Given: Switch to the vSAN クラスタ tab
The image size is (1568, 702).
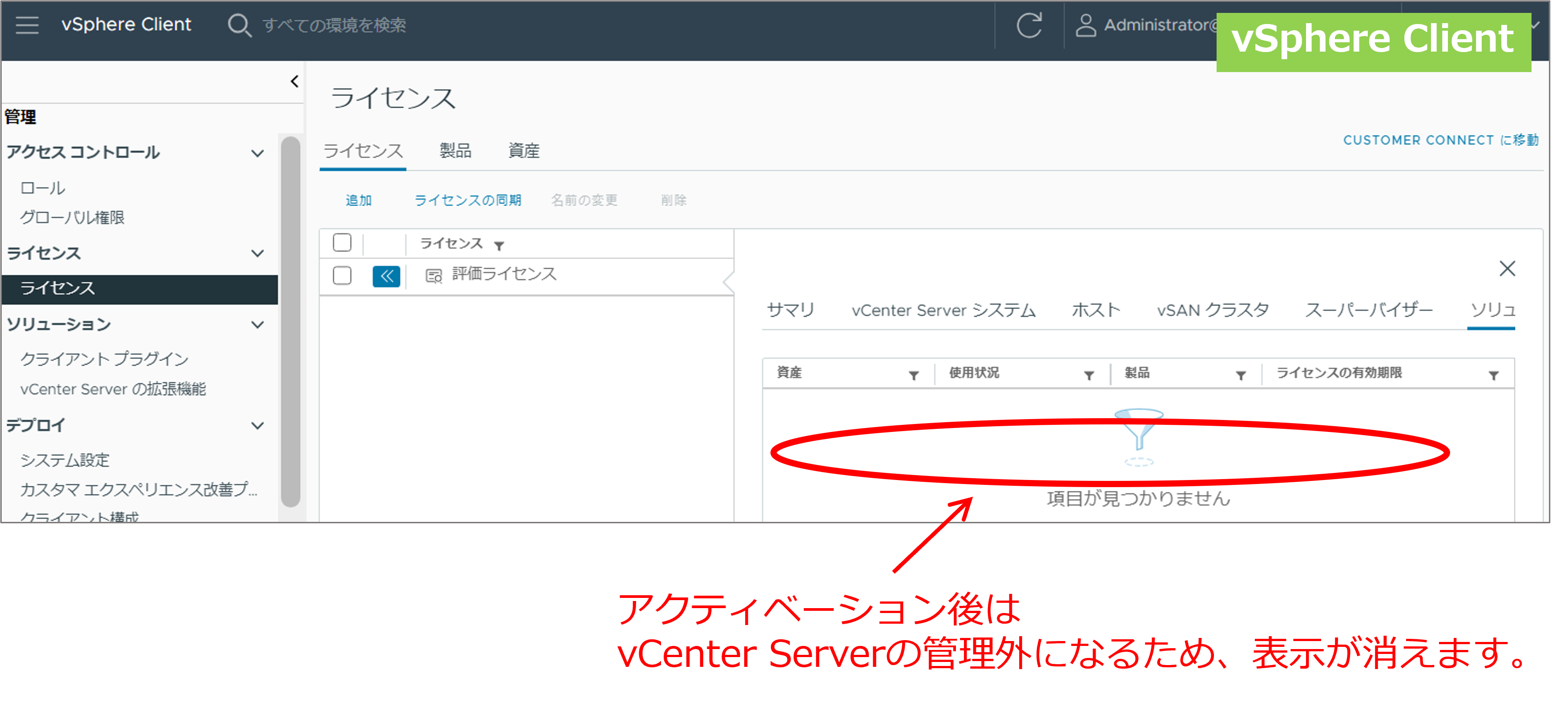Looking at the screenshot, I should [x=1213, y=310].
